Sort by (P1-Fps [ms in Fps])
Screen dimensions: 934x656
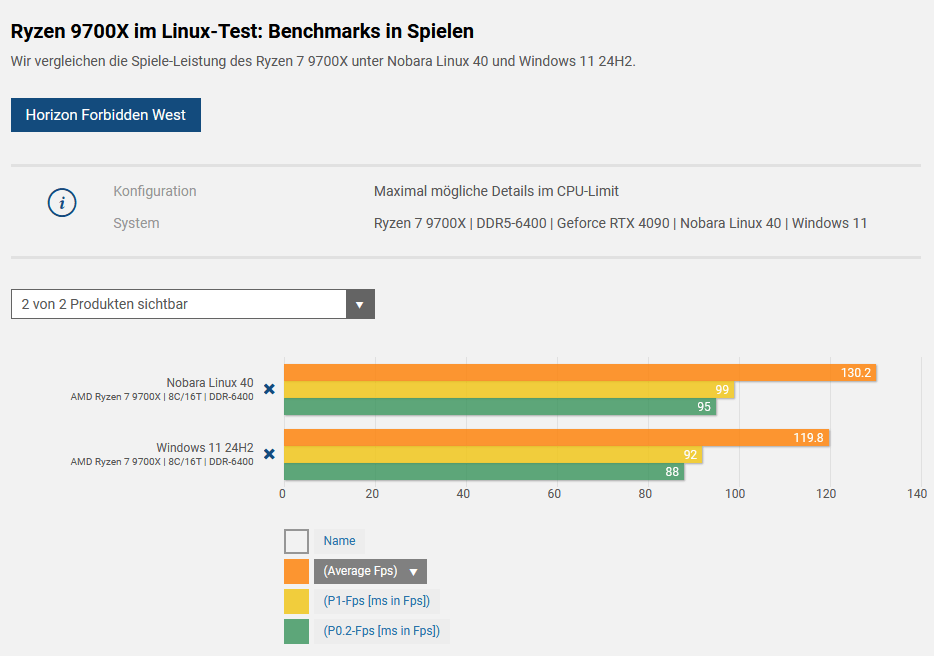pos(377,601)
